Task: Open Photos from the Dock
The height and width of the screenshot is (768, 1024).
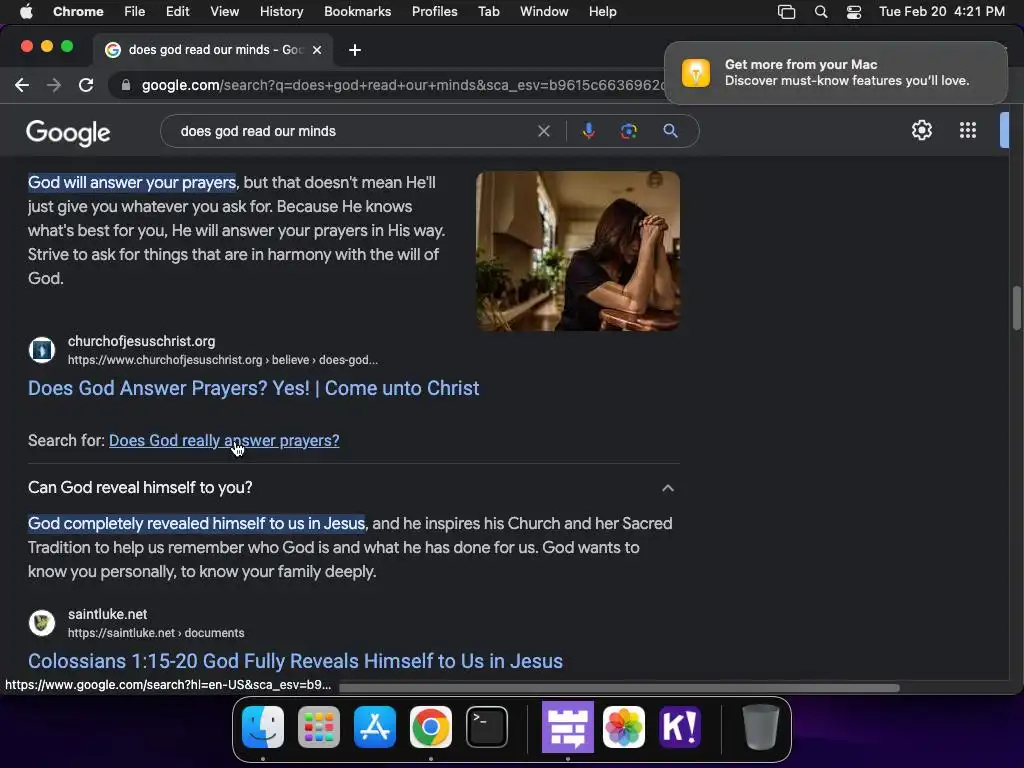Action: pyautogui.click(x=624, y=727)
